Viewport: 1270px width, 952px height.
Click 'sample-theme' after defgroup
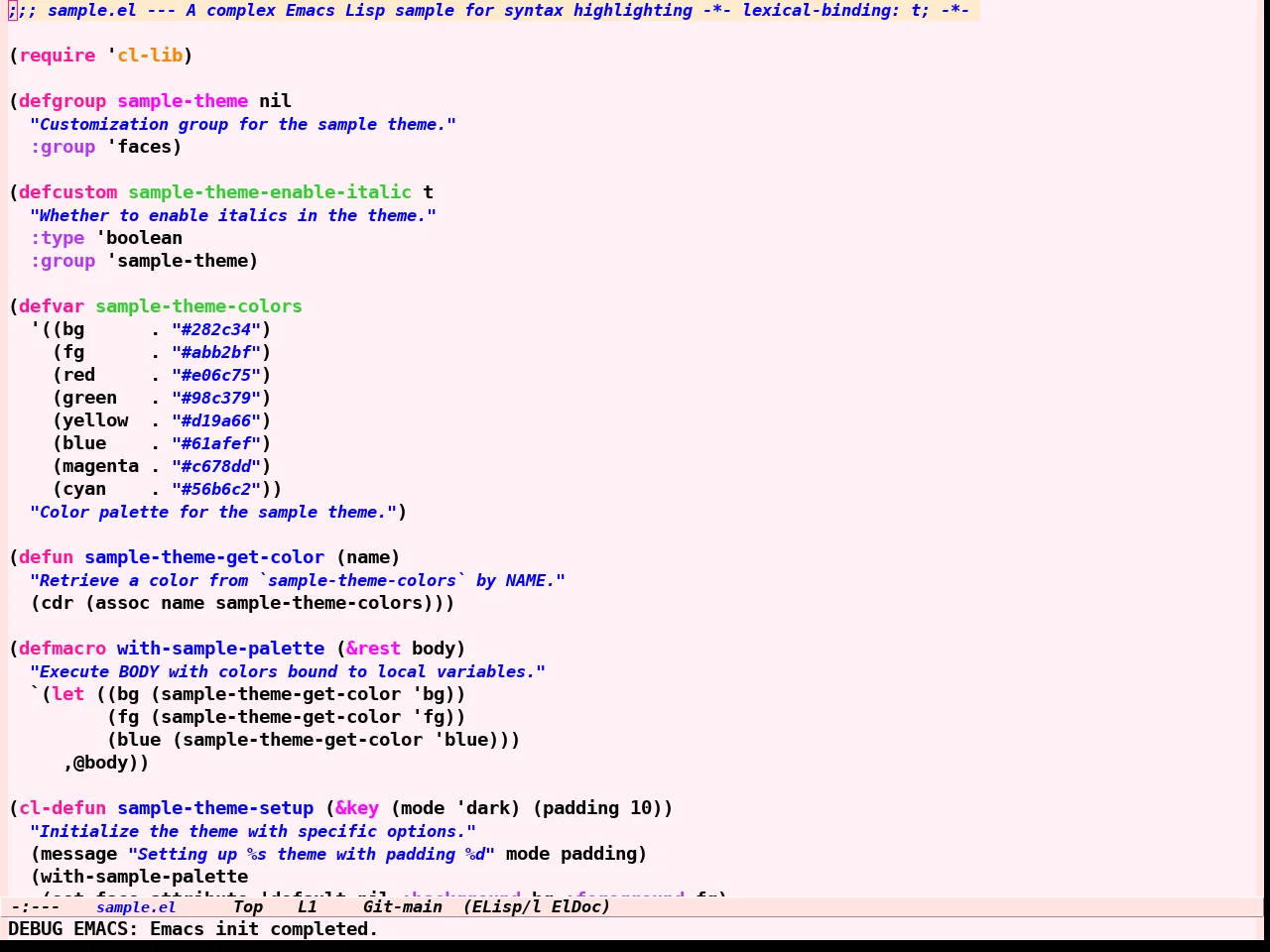(x=183, y=101)
